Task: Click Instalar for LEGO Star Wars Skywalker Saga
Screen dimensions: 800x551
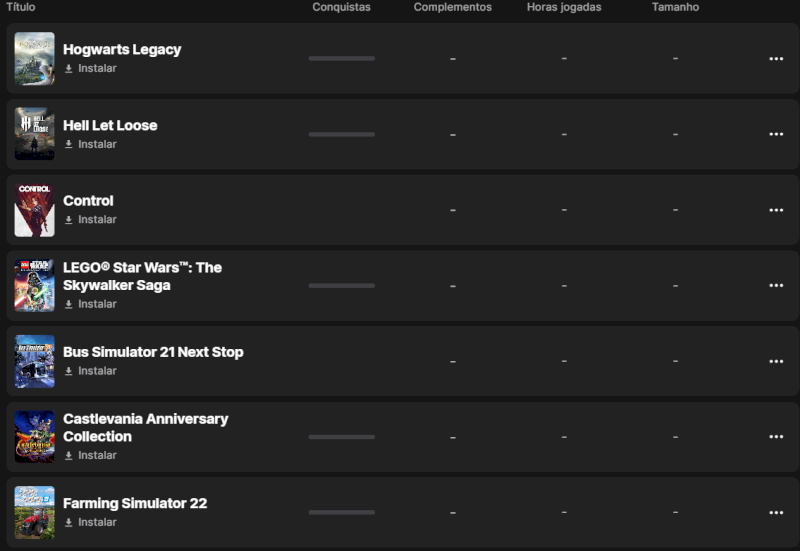Action: tap(97, 304)
